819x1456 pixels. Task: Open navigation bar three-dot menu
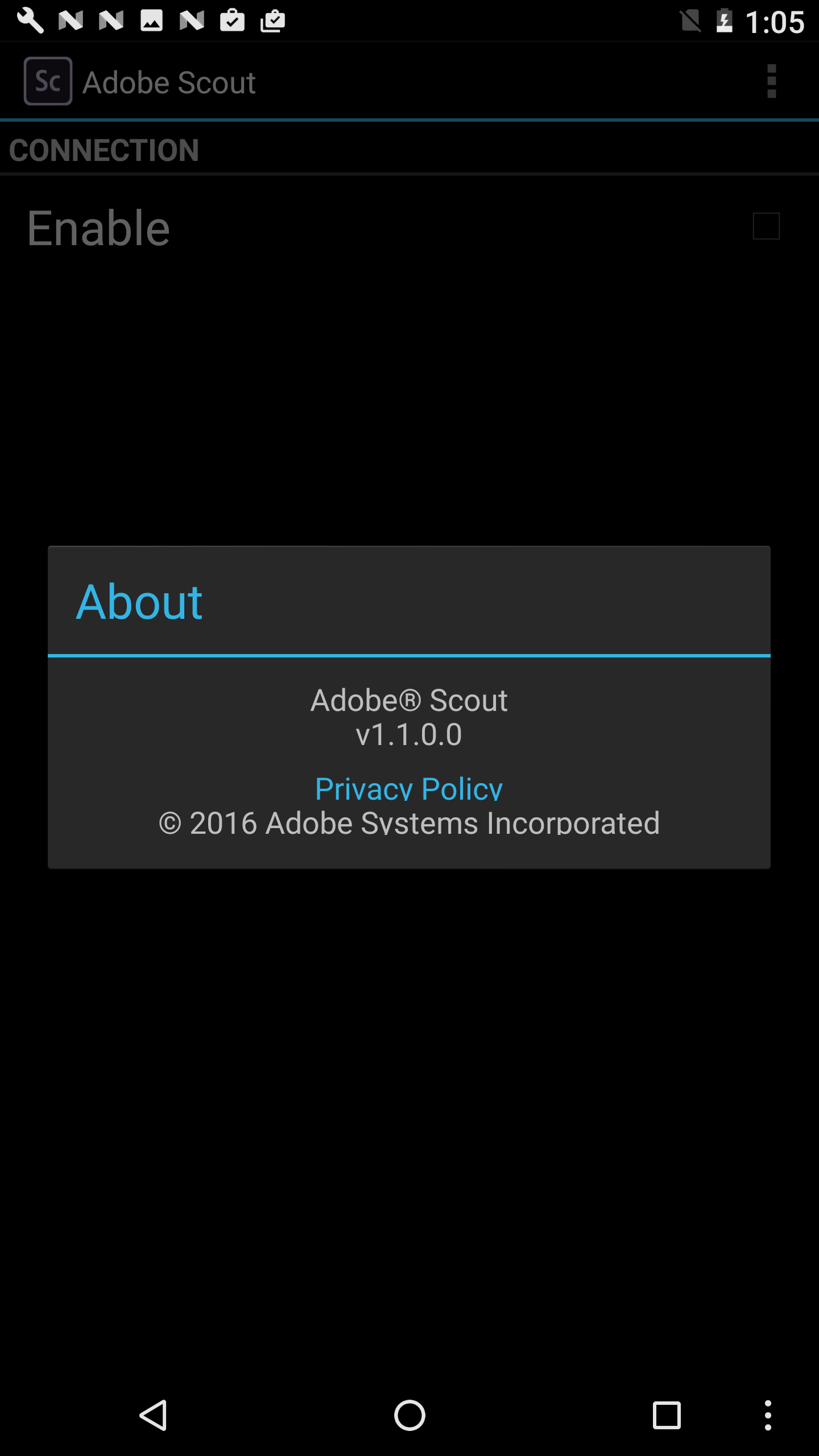click(x=768, y=1415)
